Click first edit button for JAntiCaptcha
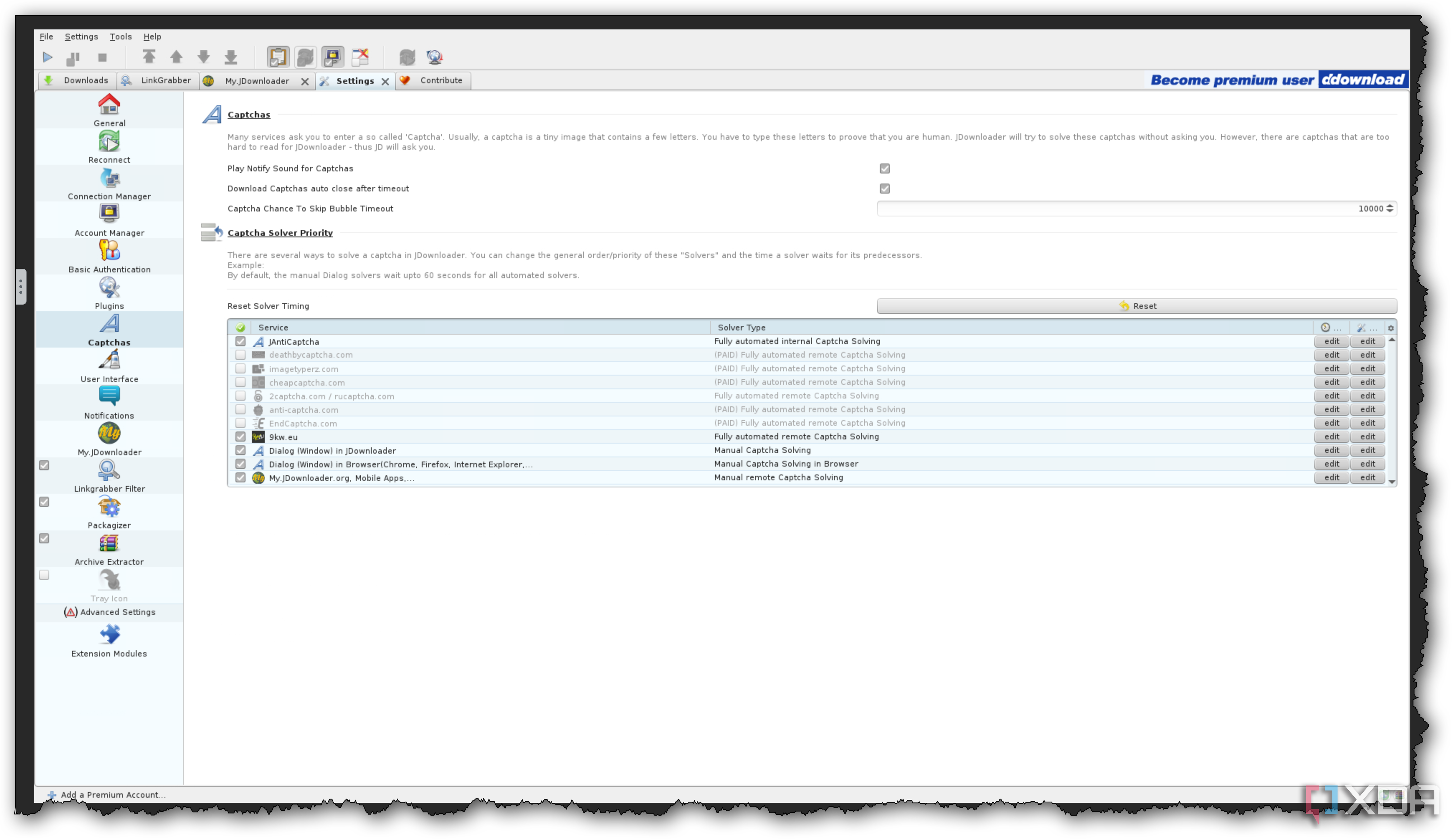The height and width of the screenshot is (840, 1453). pos(1331,341)
